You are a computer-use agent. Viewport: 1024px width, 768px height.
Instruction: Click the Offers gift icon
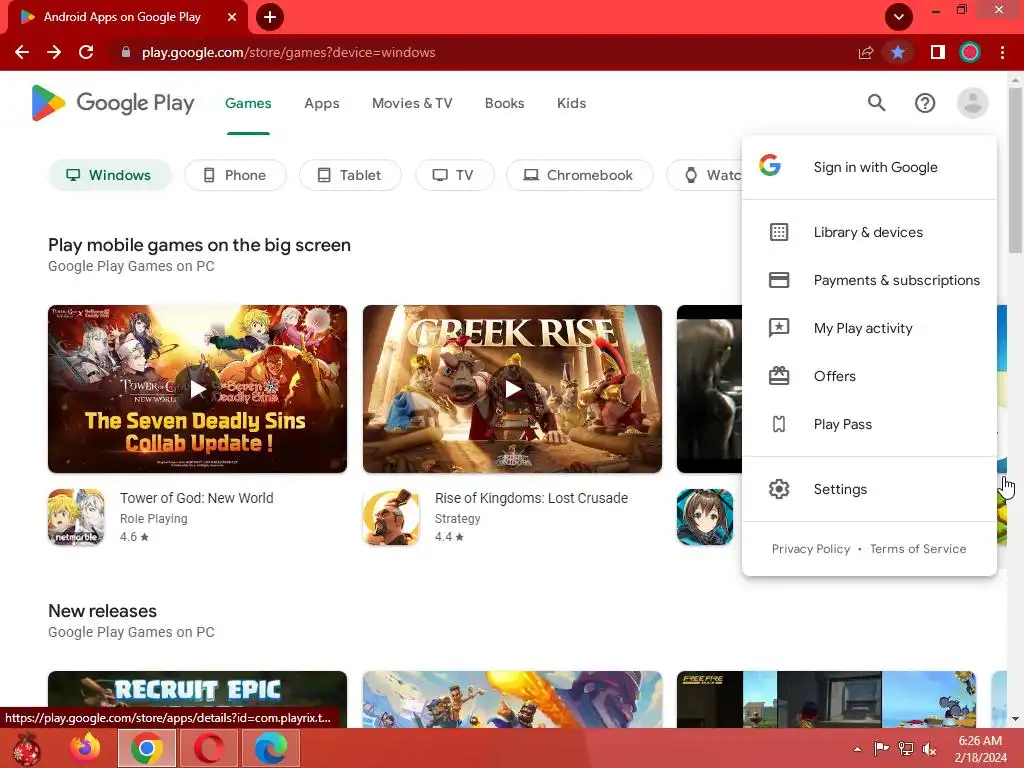779,376
